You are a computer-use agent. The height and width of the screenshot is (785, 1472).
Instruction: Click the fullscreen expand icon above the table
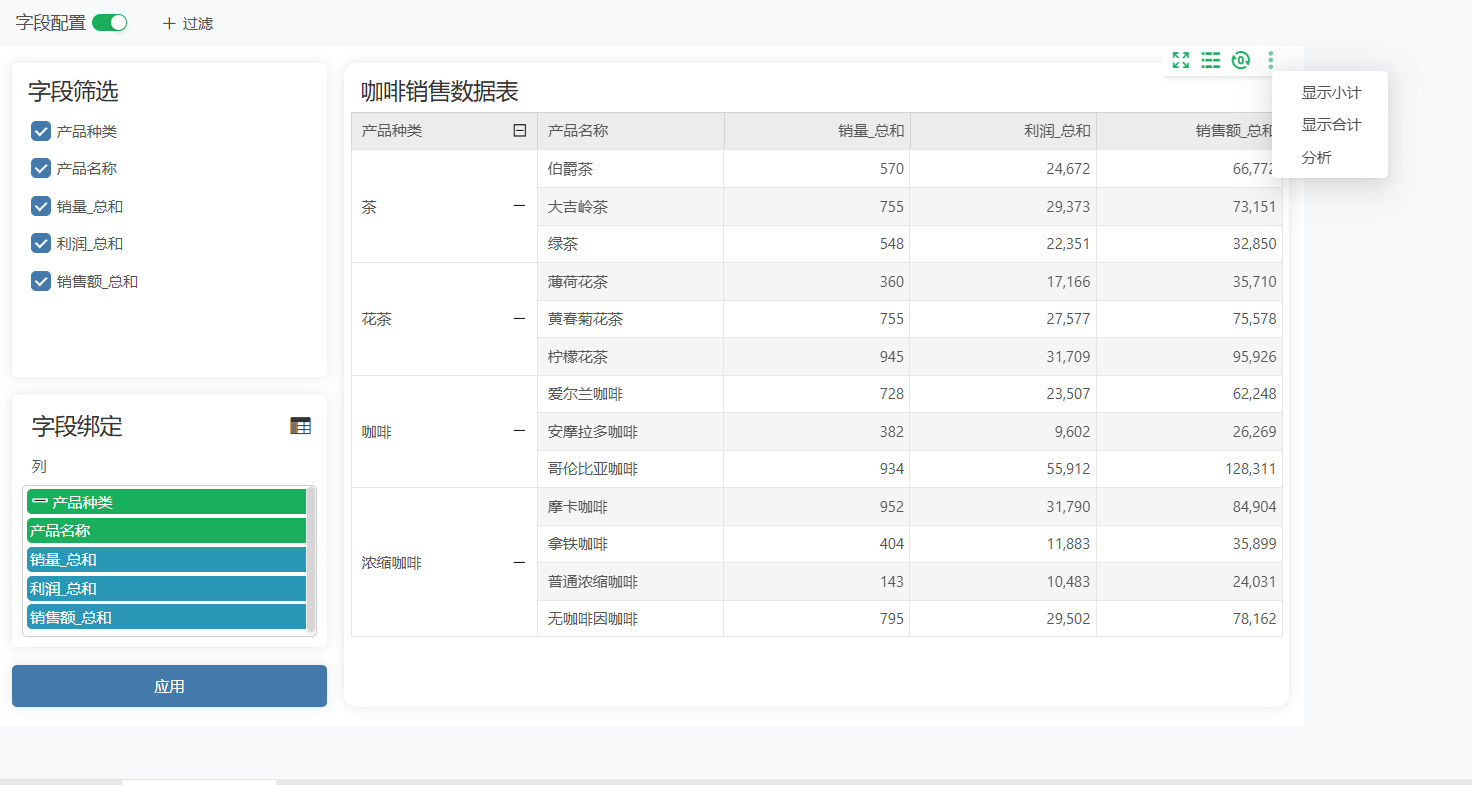(x=1181, y=60)
